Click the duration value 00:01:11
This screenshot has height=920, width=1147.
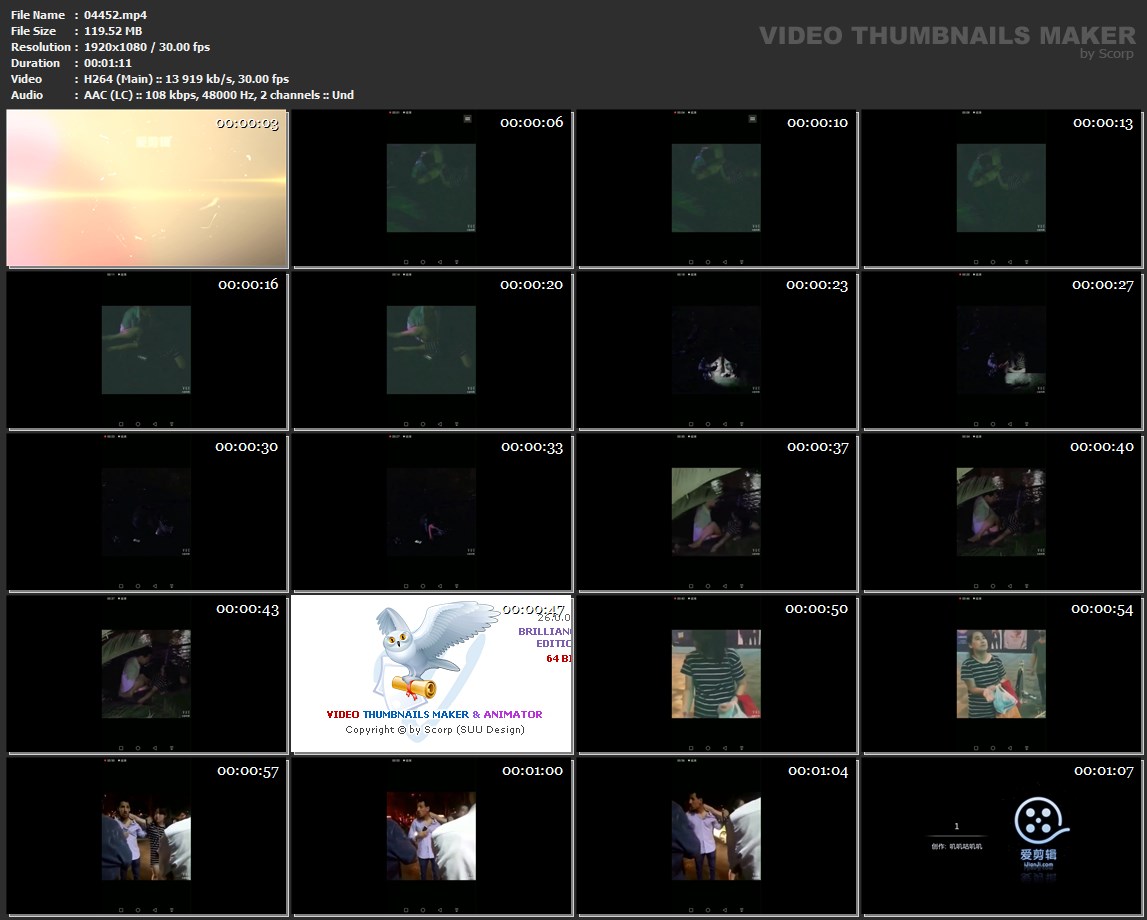point(108,63)
